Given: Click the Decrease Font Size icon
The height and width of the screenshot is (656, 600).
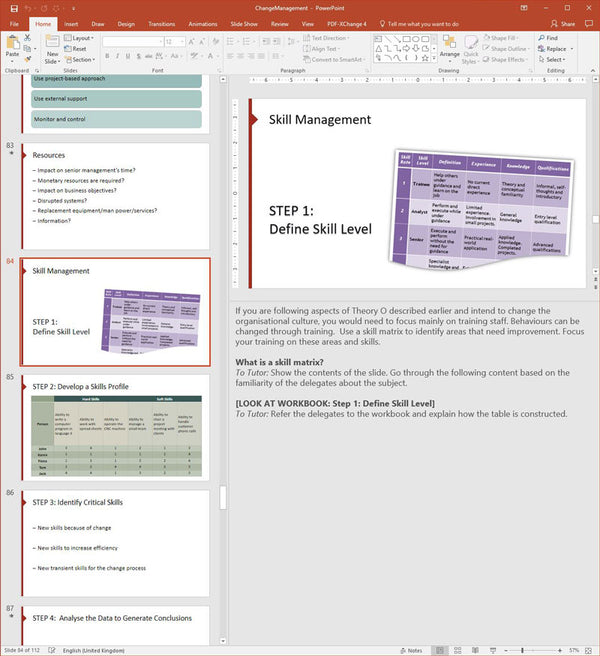Looking at the screenshot, I should click(x=202, y=42).
